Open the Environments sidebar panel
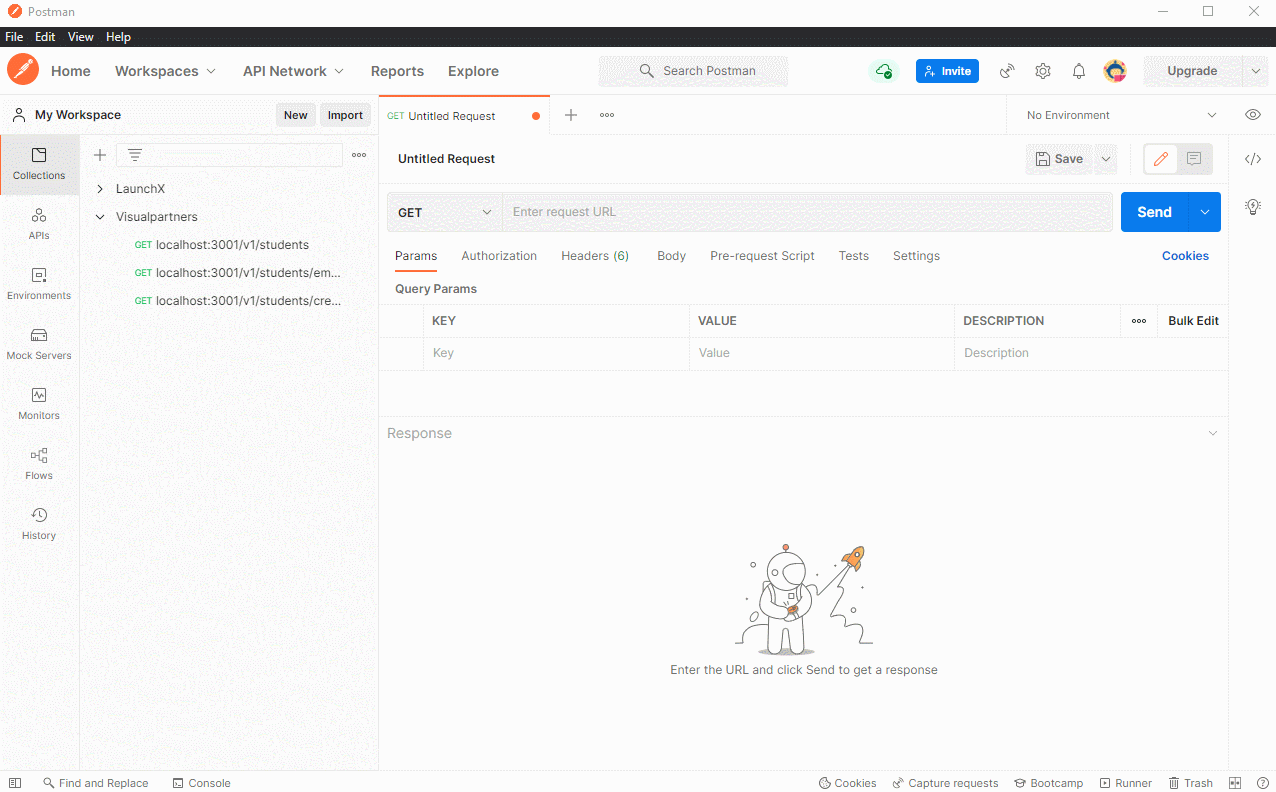Image resolution: width=1276 pixels, height=792 pixels. click(39, 285)
